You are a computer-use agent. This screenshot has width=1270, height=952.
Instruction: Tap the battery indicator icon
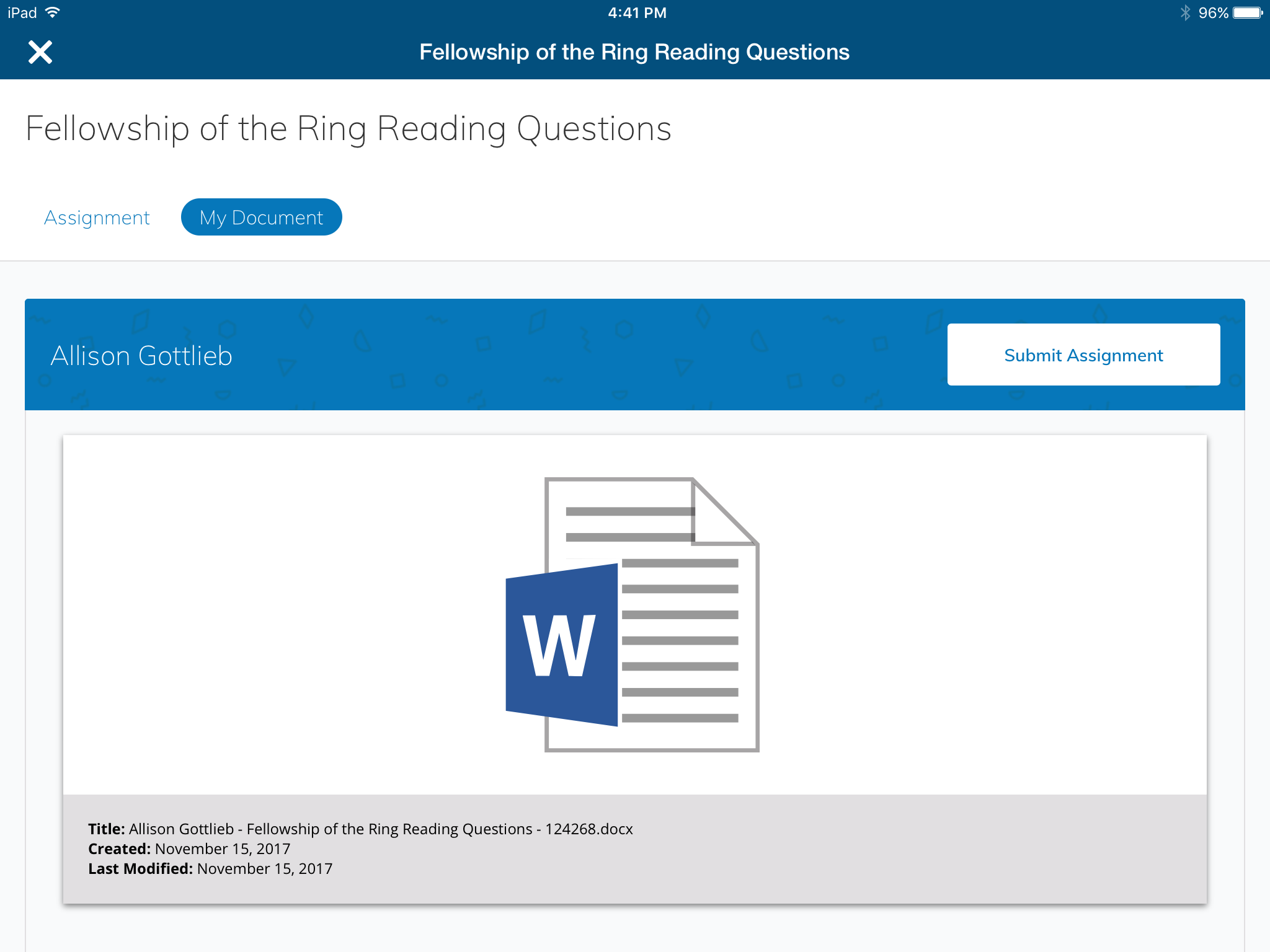[1248, 12]
